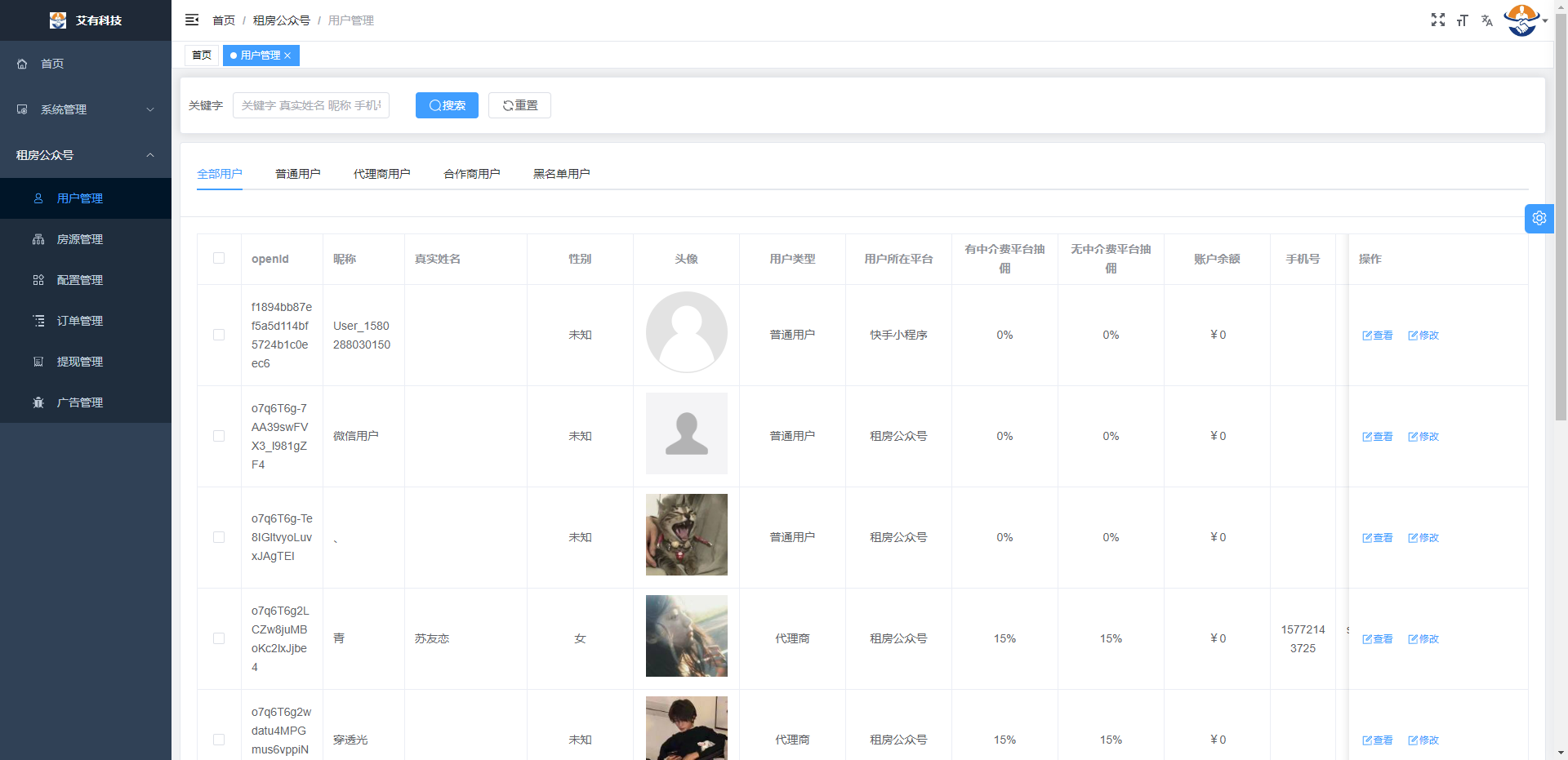Click phone number 15772143725 cell
The height and width of the screenshot is (760, 1568).
1303,639
